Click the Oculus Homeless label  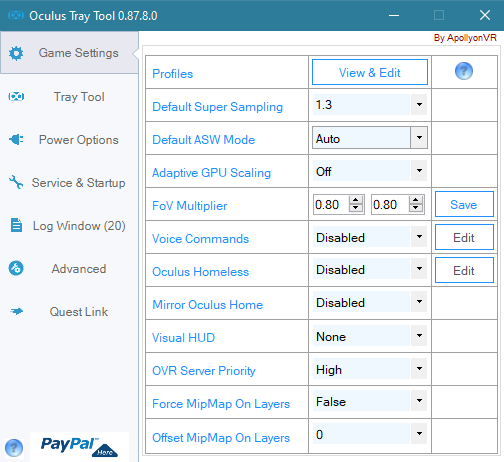(x=200, y=272)
